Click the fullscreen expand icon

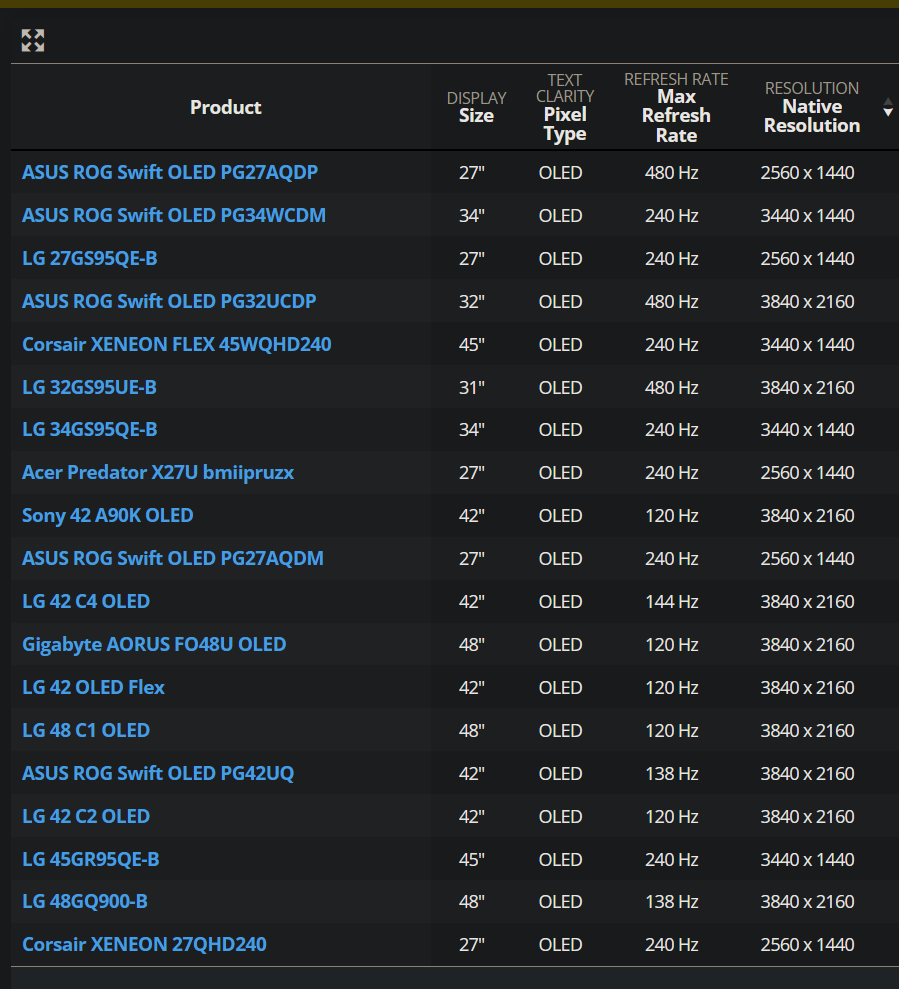tap(32, 40)
